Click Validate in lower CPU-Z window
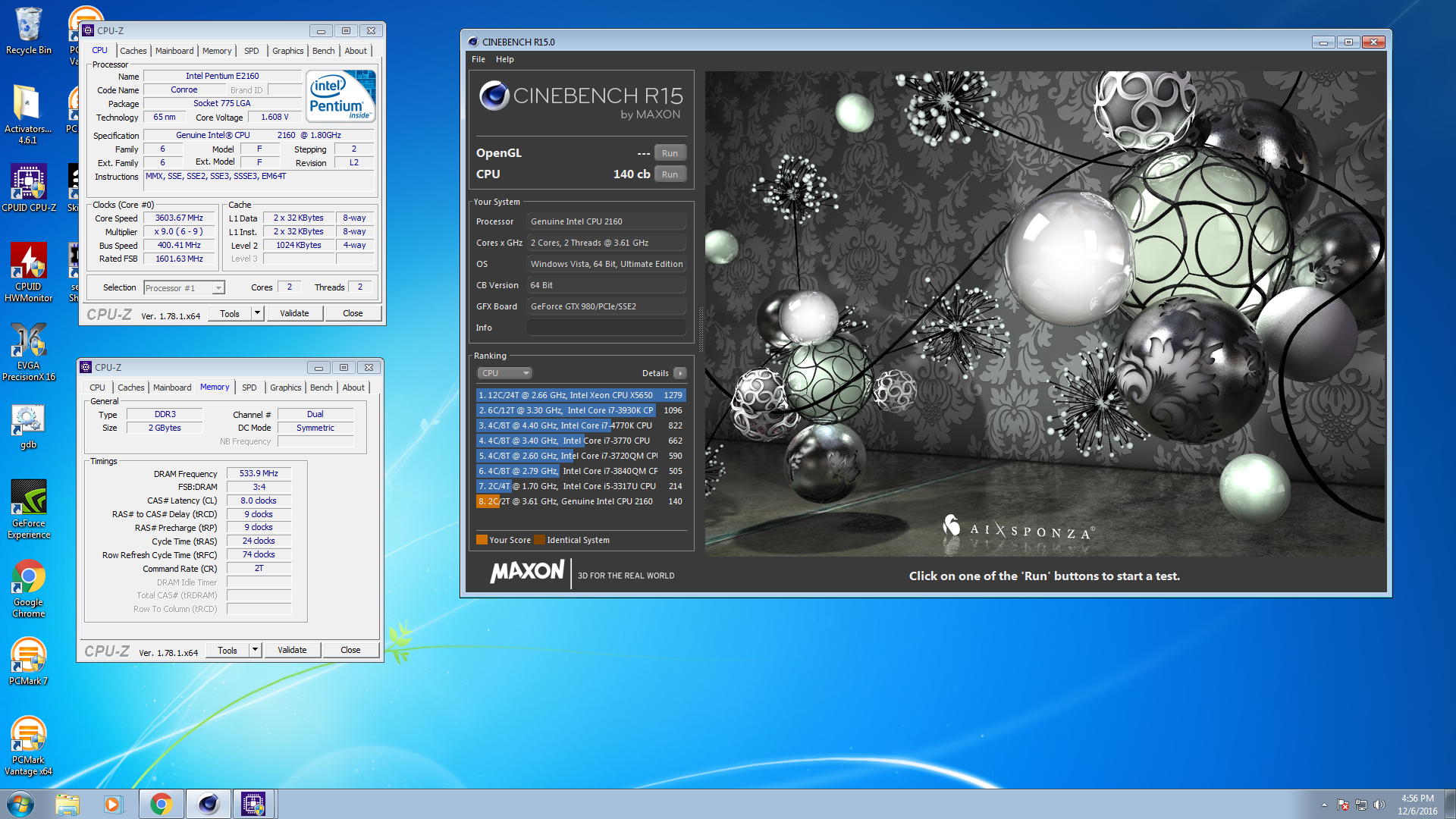 pyautogui.click(x=292, y=650)
